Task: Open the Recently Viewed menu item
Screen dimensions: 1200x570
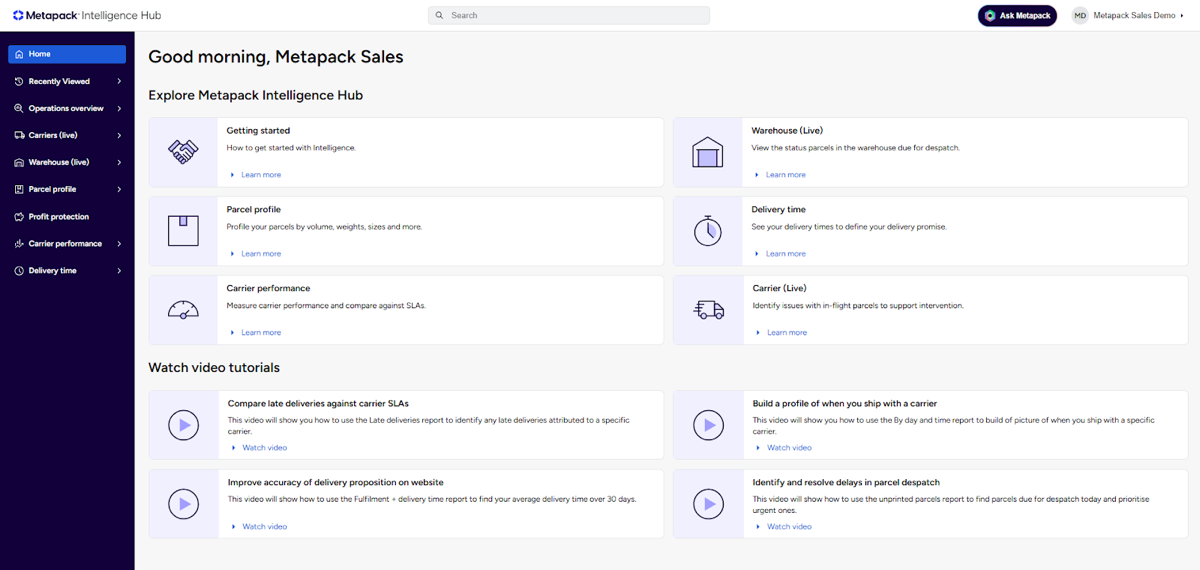Action: tap(67, 81)
